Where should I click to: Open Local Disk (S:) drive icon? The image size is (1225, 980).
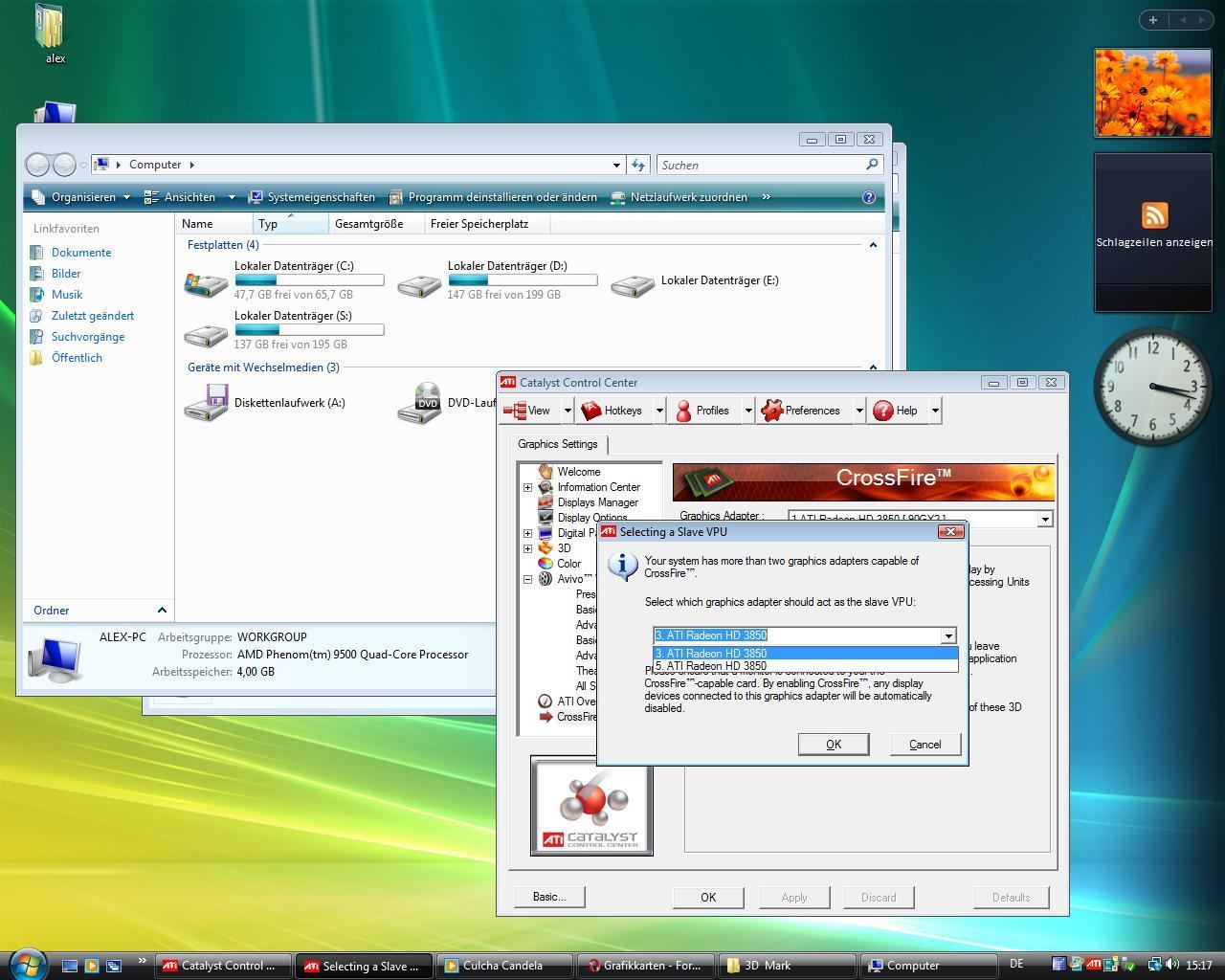206,334
